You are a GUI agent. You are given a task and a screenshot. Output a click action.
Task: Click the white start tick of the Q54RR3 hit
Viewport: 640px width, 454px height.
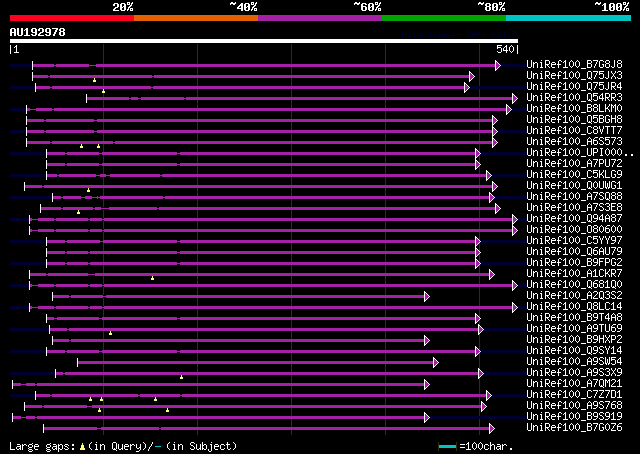coord(87,98)
